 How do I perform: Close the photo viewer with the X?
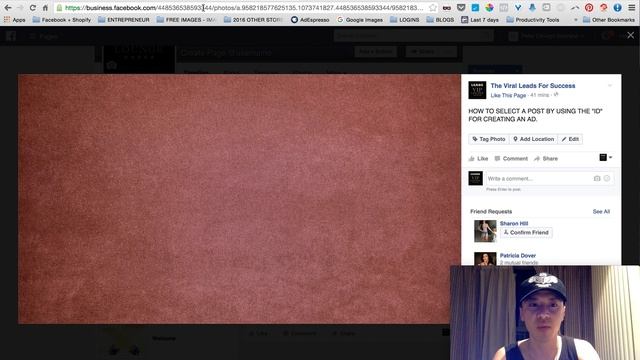631,36
